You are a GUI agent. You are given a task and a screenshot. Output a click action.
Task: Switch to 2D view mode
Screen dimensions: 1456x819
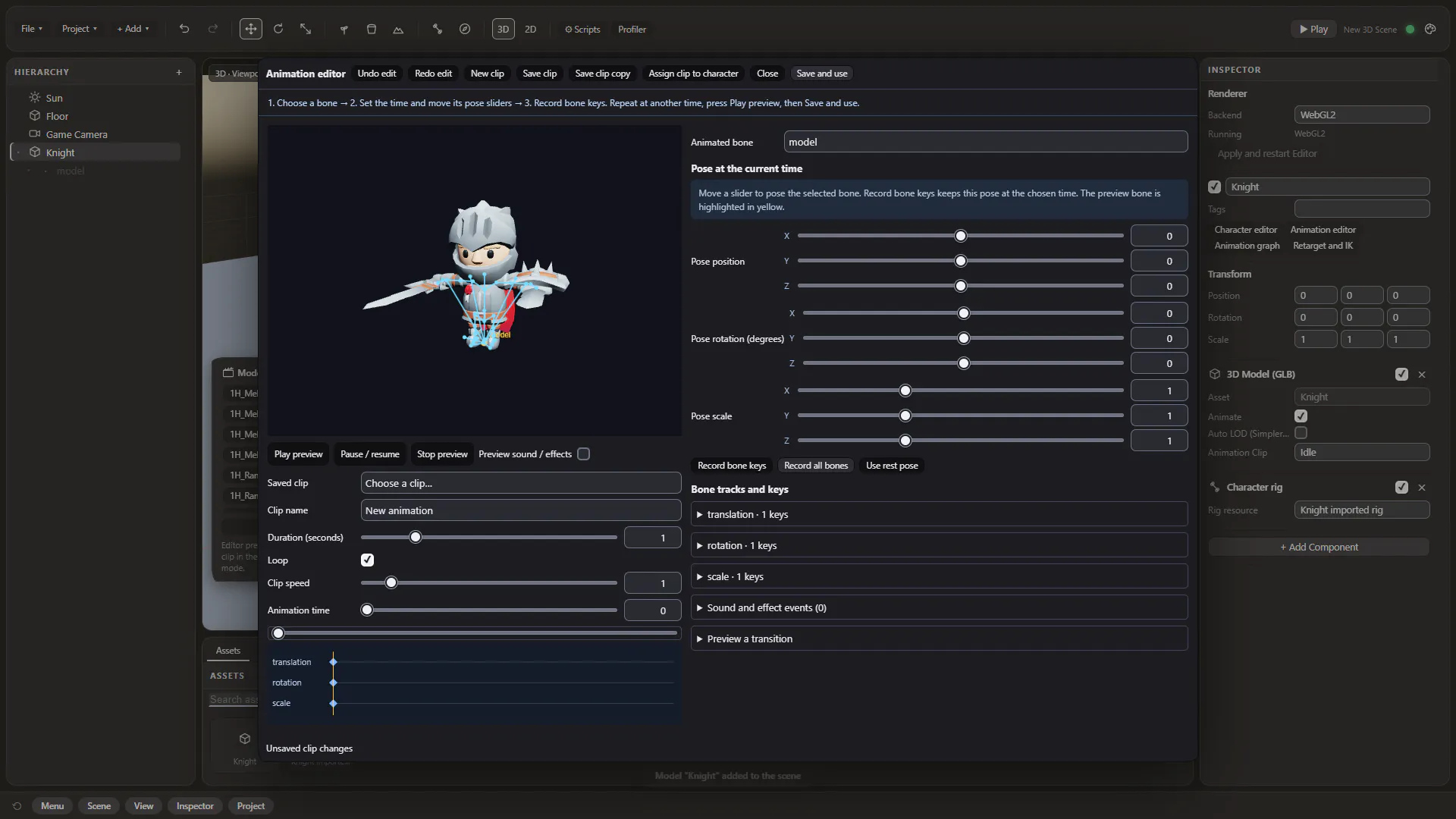(531, 29)
